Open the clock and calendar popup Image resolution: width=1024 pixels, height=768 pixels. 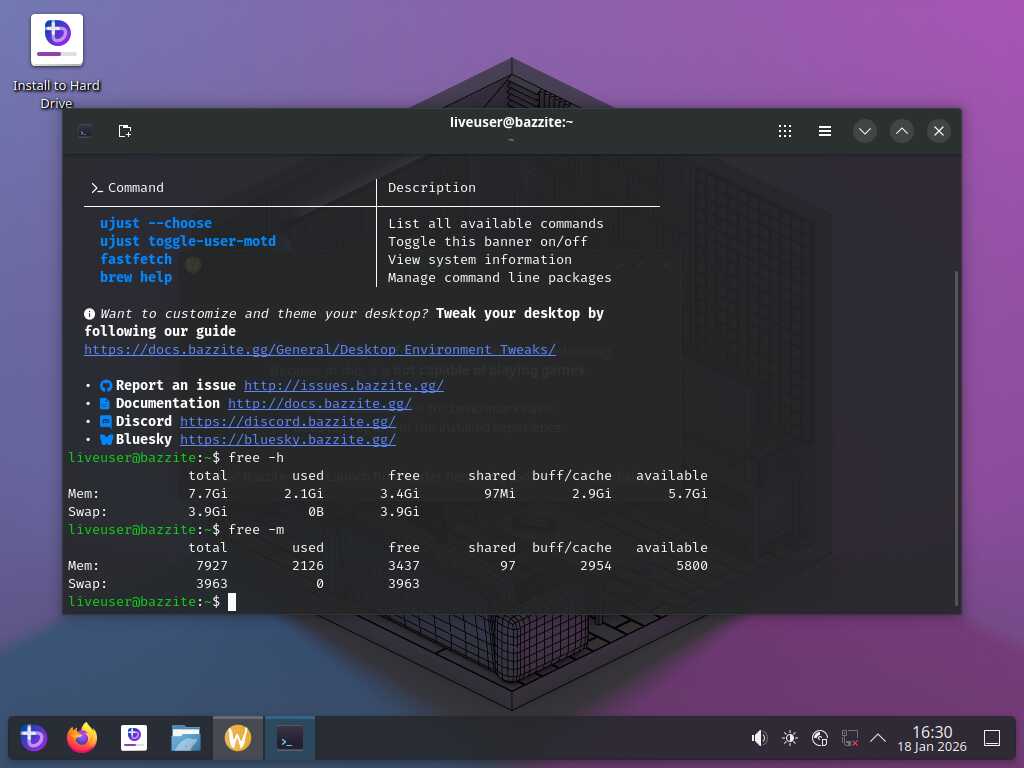932,739
